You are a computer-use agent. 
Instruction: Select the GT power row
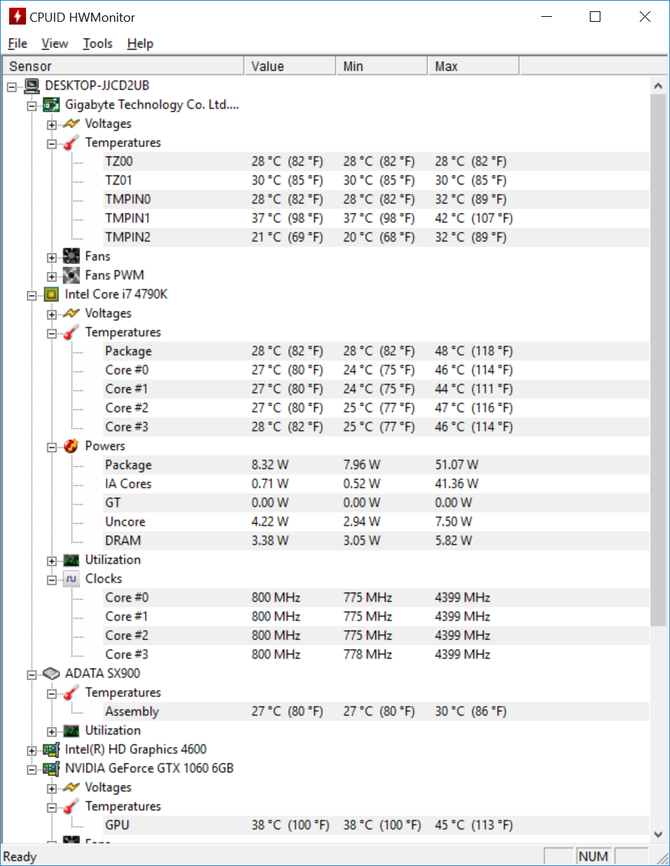click(376, 503)
